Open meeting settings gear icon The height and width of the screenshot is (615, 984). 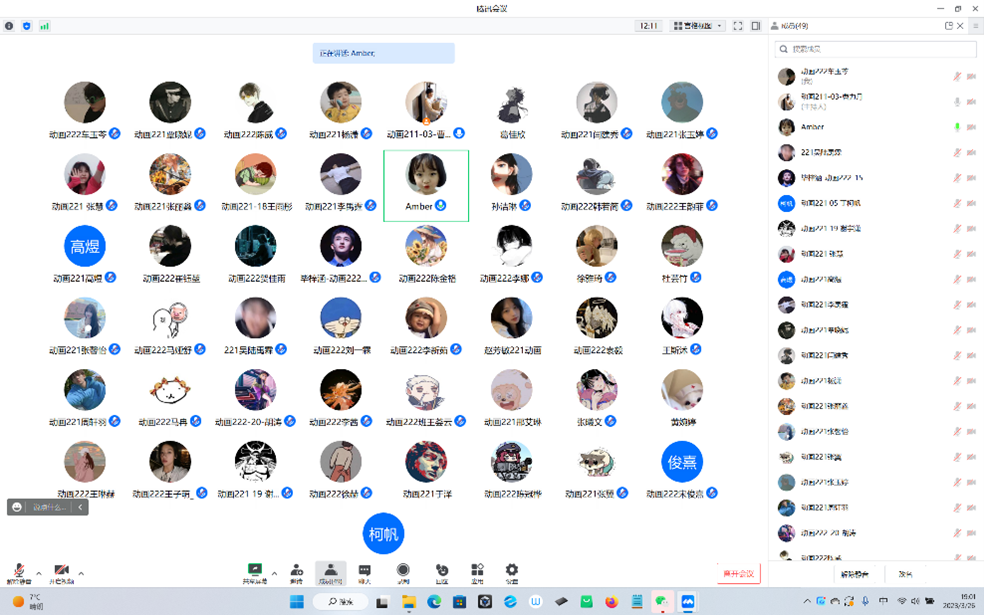point(512,571)
